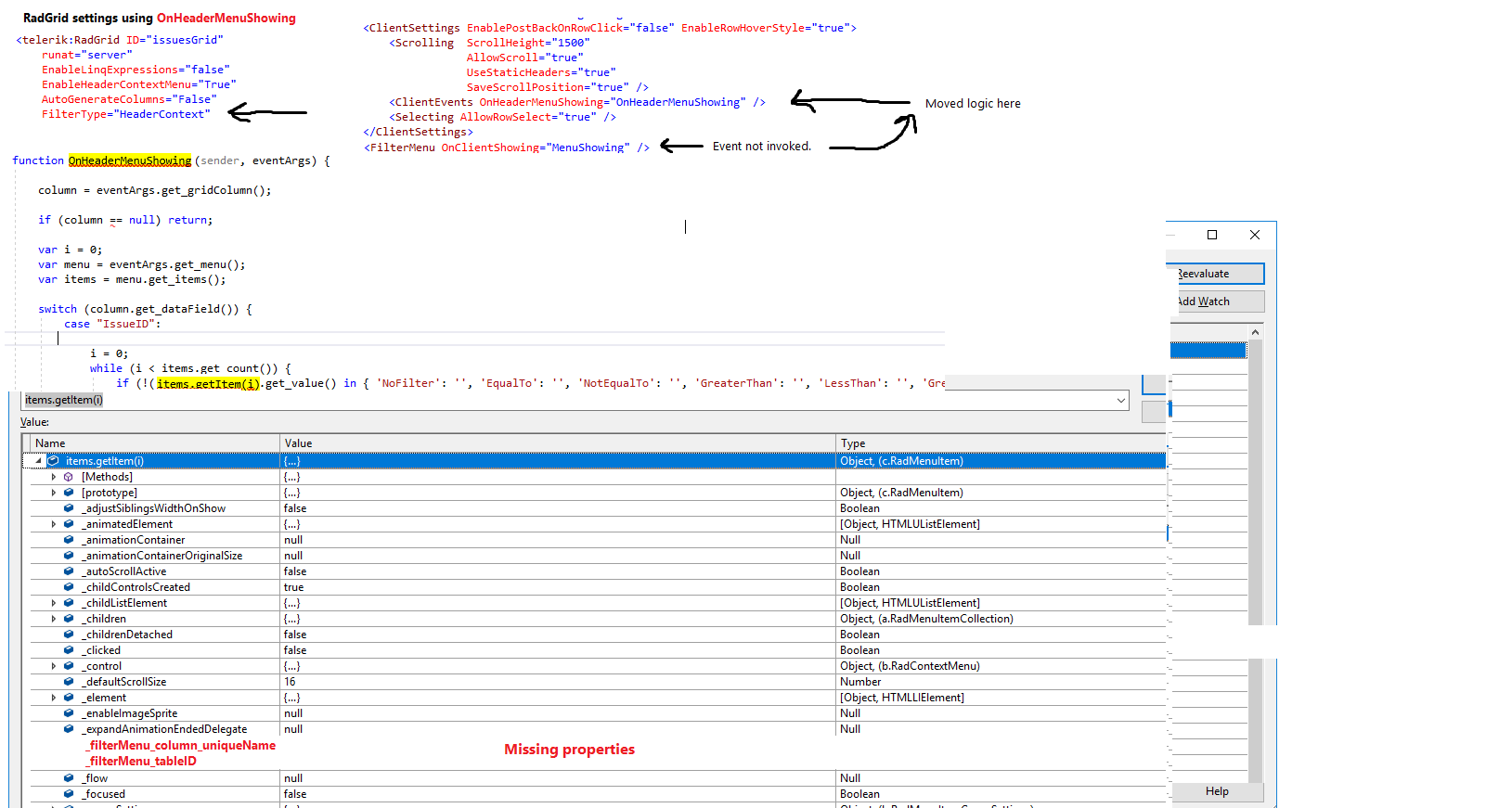Click the Reevaluate button

pos(1217,274)
